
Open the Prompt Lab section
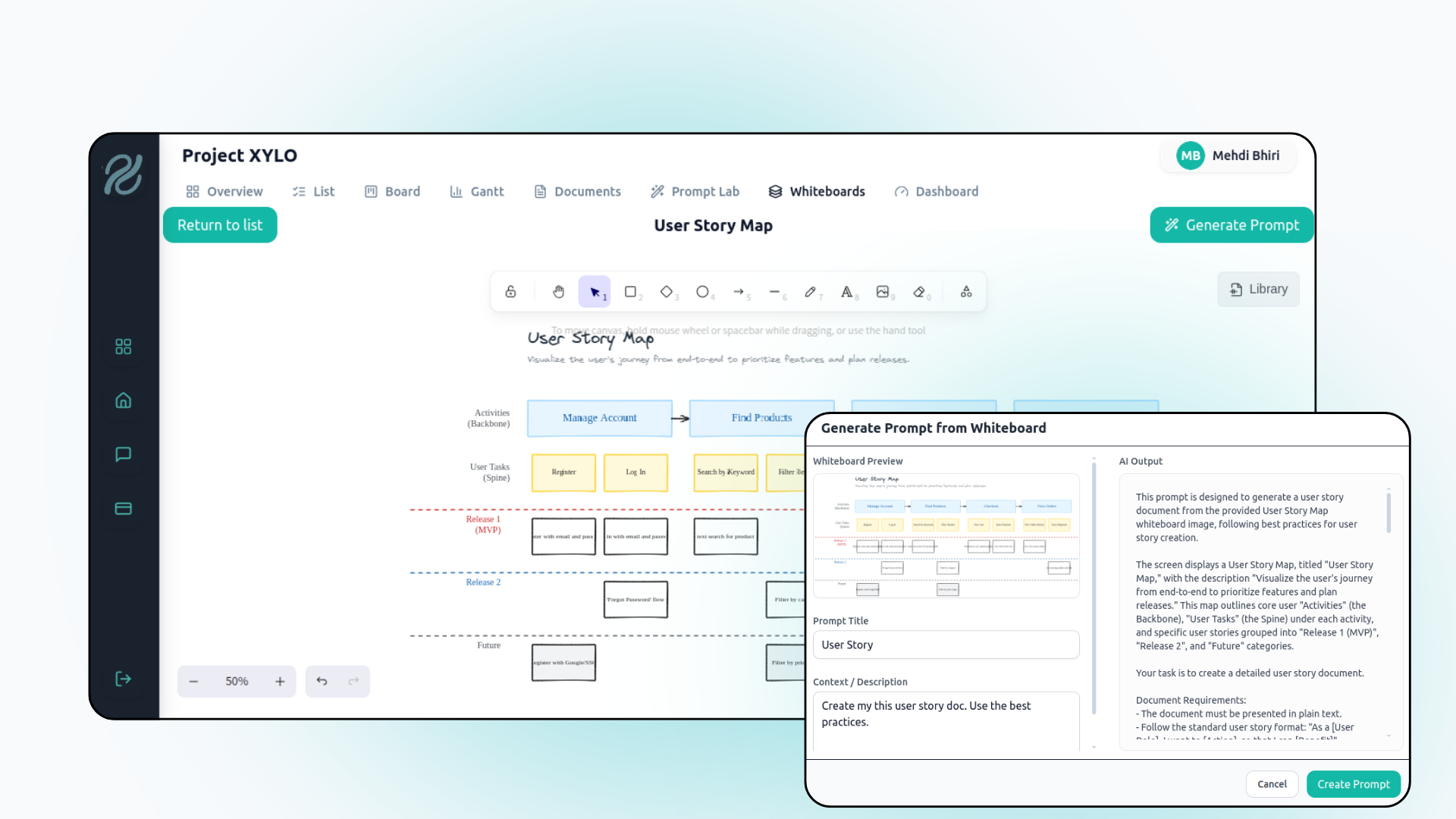(695, 191)
